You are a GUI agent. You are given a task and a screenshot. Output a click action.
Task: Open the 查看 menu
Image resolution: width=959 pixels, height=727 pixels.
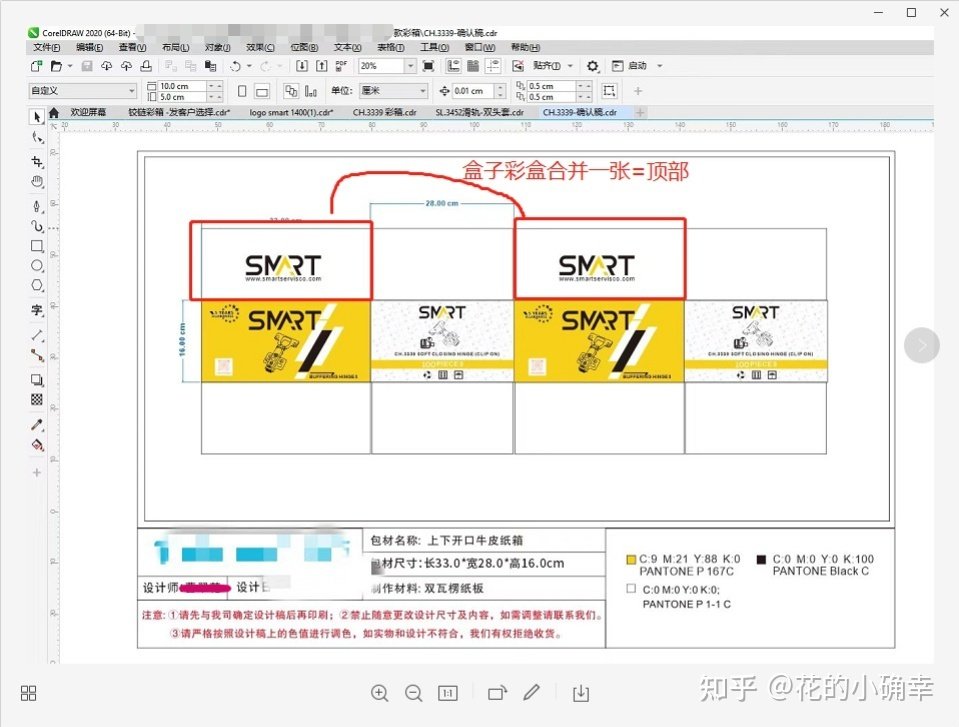pos(132,48)
